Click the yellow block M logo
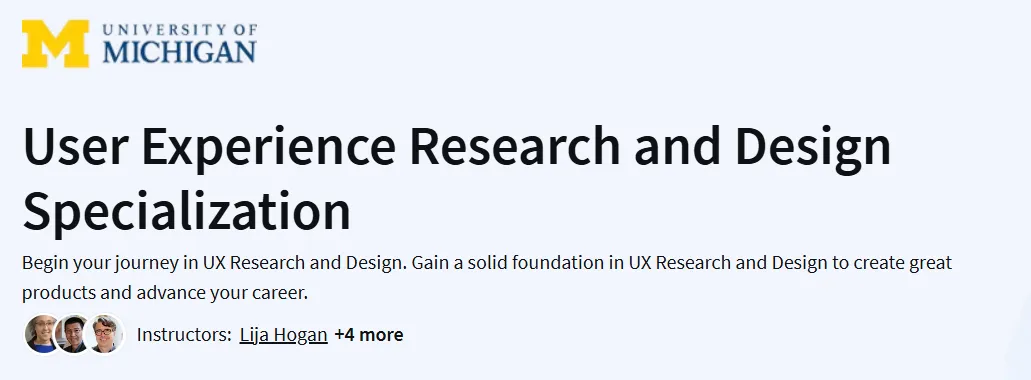This screenshot has height=380, width=1031. (x=55, y=43)
